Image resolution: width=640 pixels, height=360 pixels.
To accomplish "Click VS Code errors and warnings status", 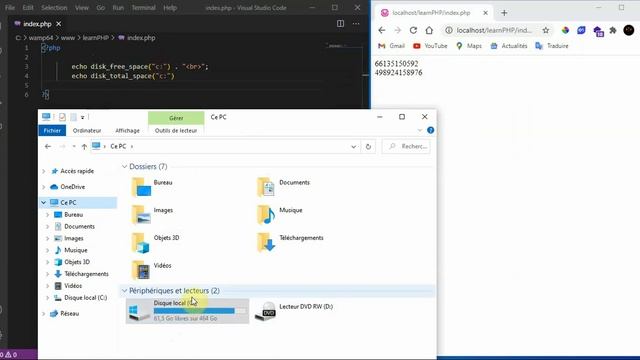I will click(x=9, y=355).
